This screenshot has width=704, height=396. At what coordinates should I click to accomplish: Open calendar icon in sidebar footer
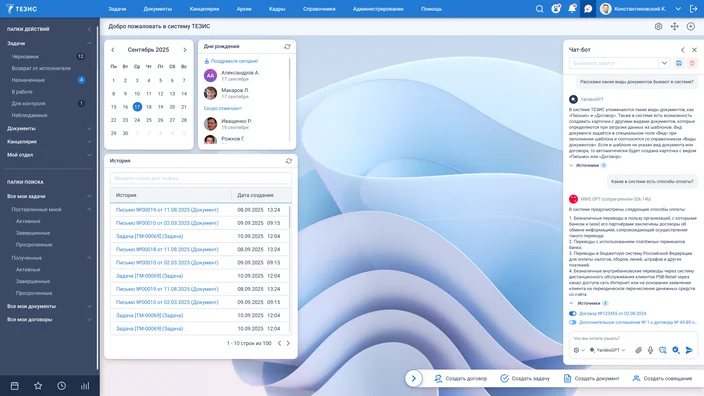(14, 386)
